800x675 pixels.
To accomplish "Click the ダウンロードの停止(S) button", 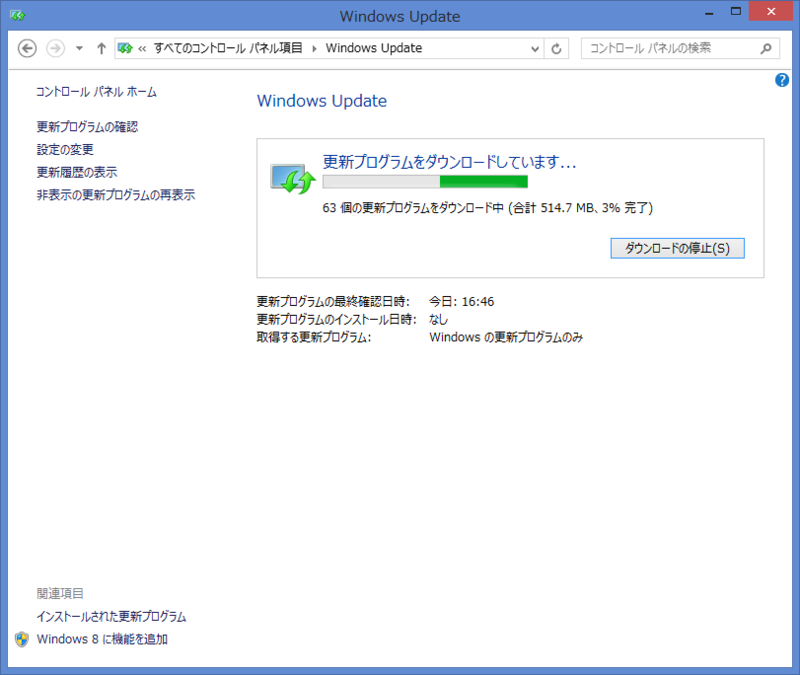I will pyautogui.click(x=677, y=248).
